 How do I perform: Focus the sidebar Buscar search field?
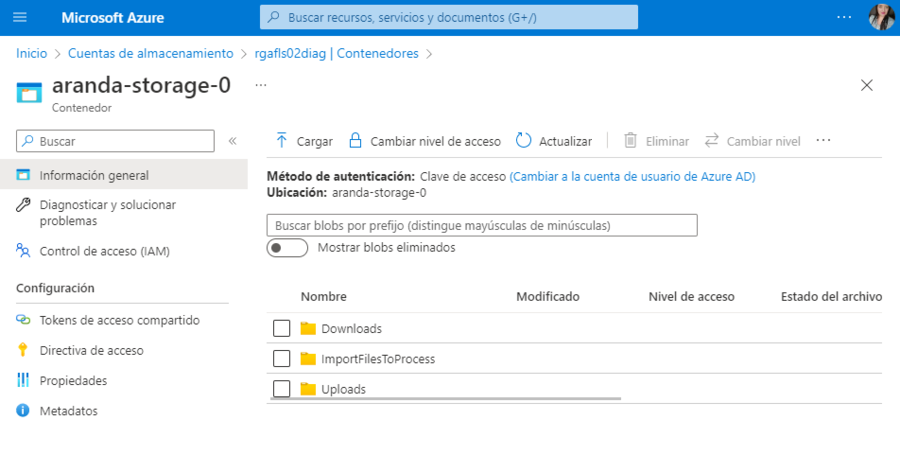[115, 141]
